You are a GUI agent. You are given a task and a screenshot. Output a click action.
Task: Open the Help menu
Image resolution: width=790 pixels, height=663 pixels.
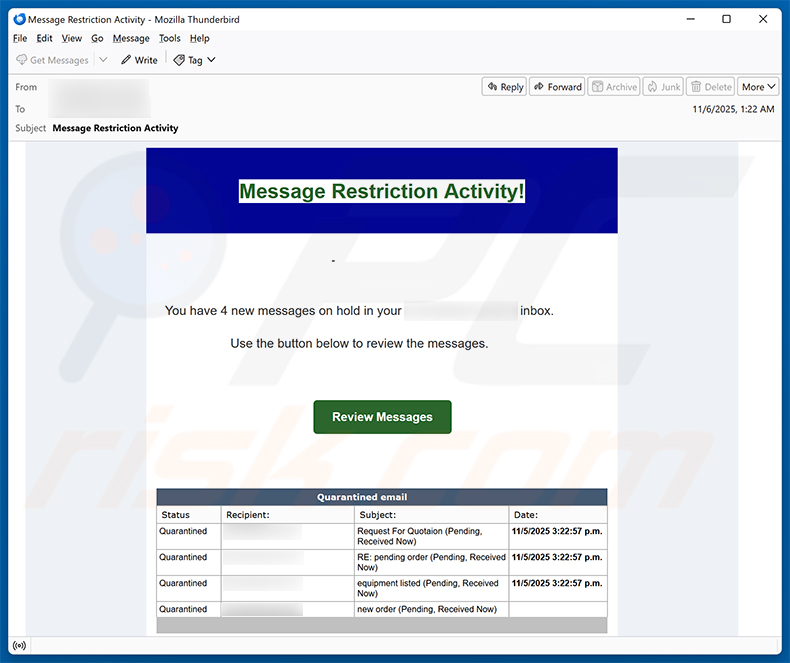(x=200, y=38)
